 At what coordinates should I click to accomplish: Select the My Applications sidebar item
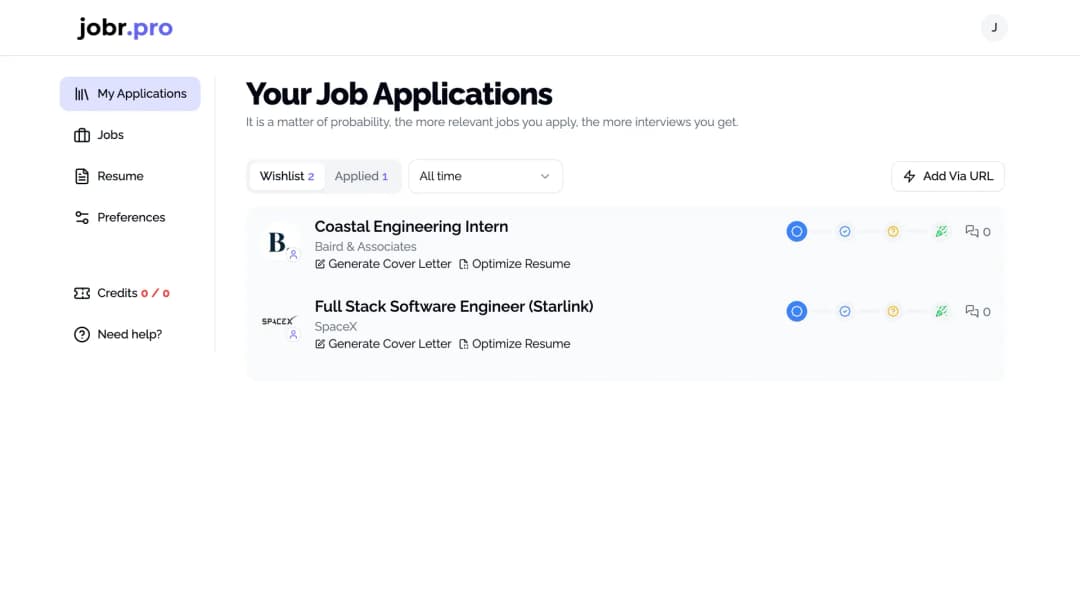coord(130,93)
